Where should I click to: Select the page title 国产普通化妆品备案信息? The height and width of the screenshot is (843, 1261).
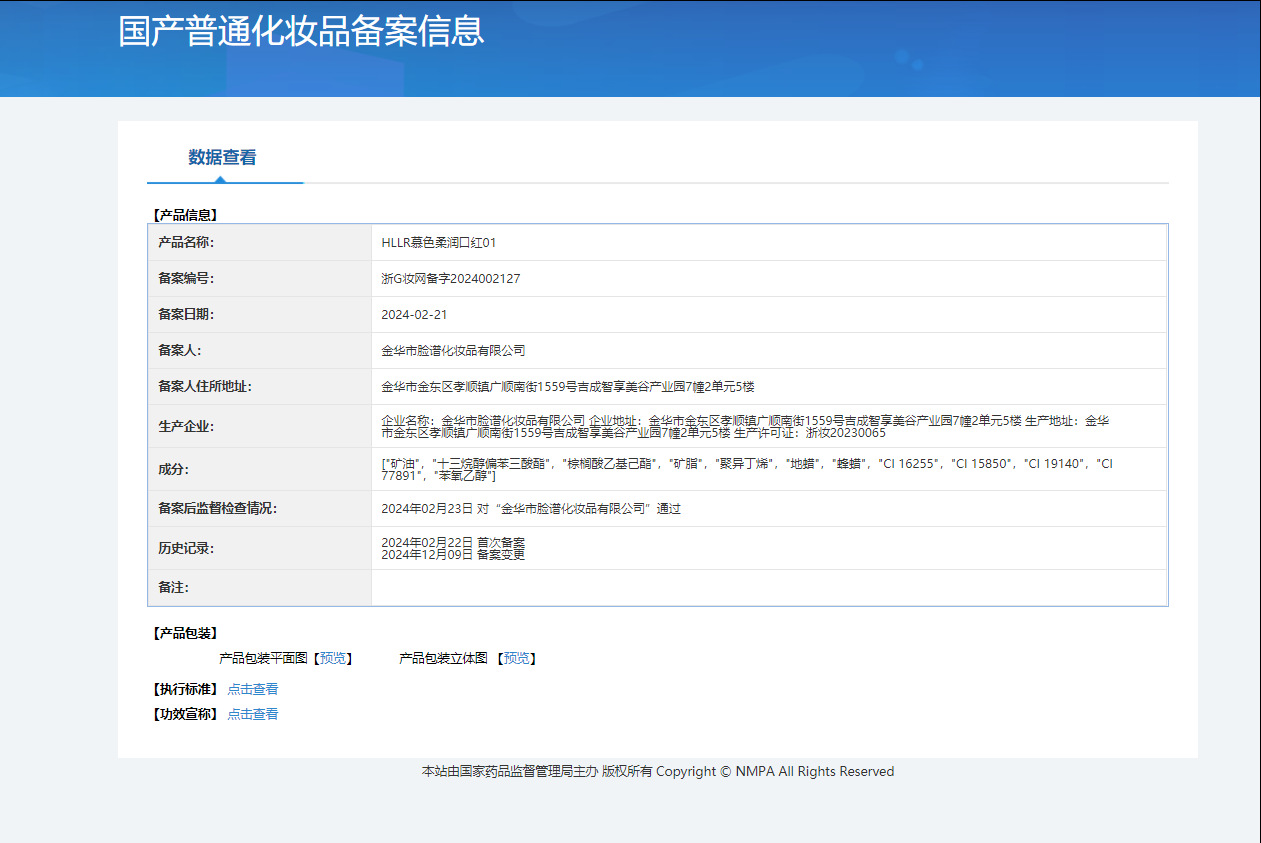tap(301, 31)
